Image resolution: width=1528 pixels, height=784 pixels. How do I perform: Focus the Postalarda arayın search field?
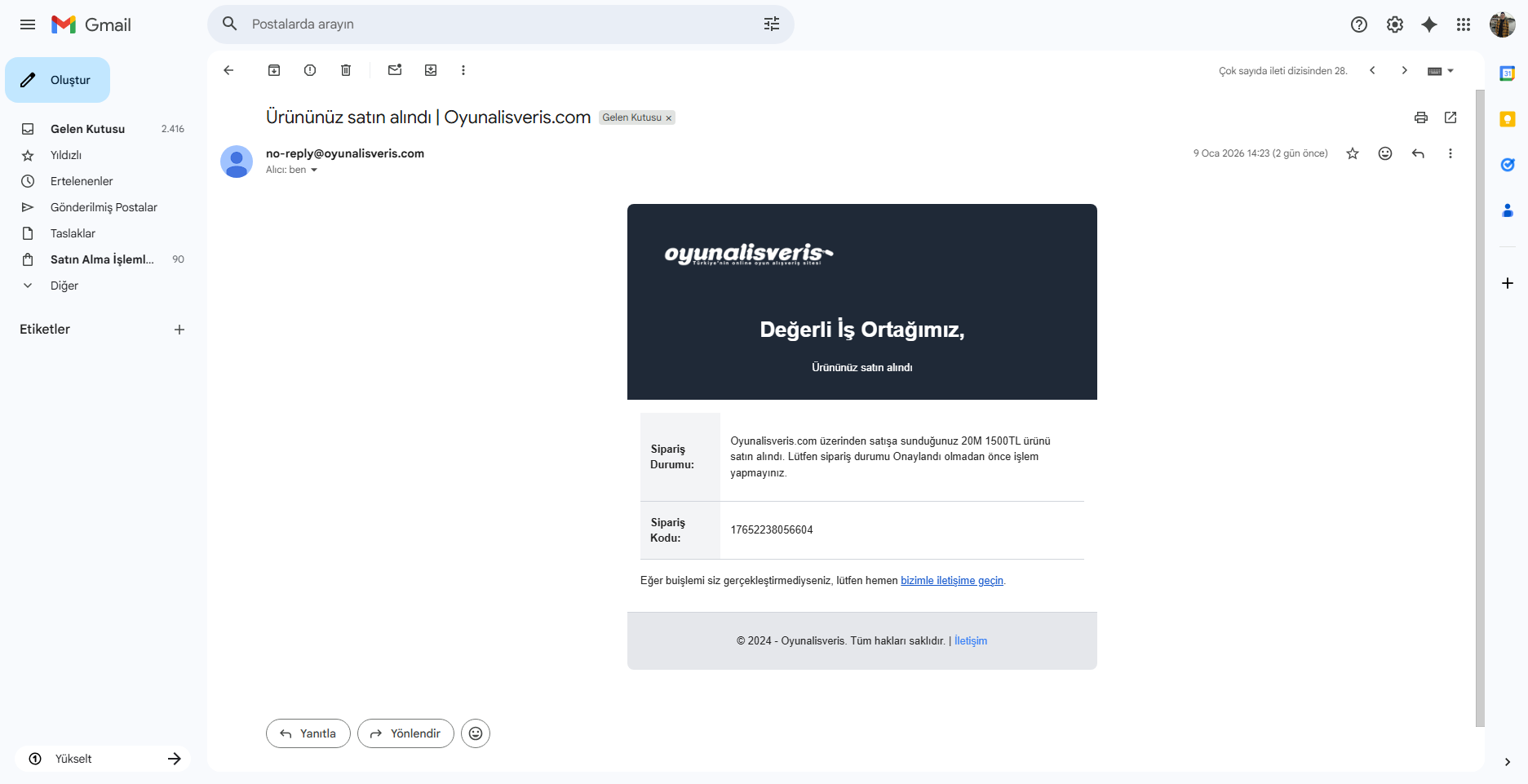[501, 24]
